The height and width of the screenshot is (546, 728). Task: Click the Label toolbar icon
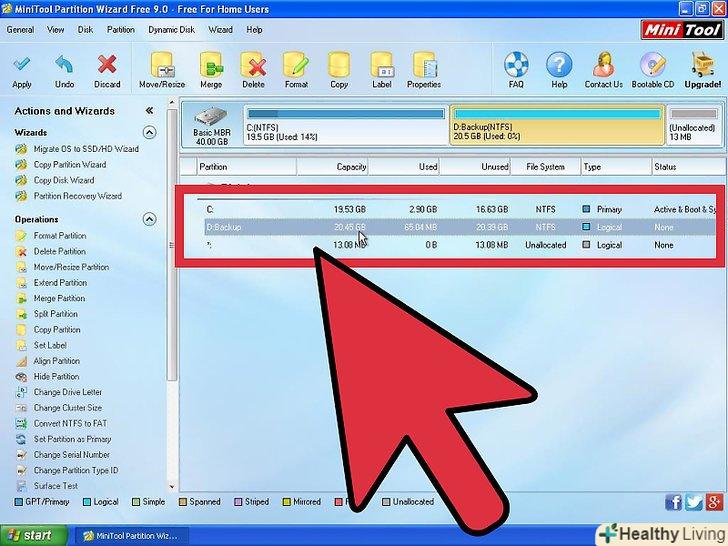(x=382, y=65)
